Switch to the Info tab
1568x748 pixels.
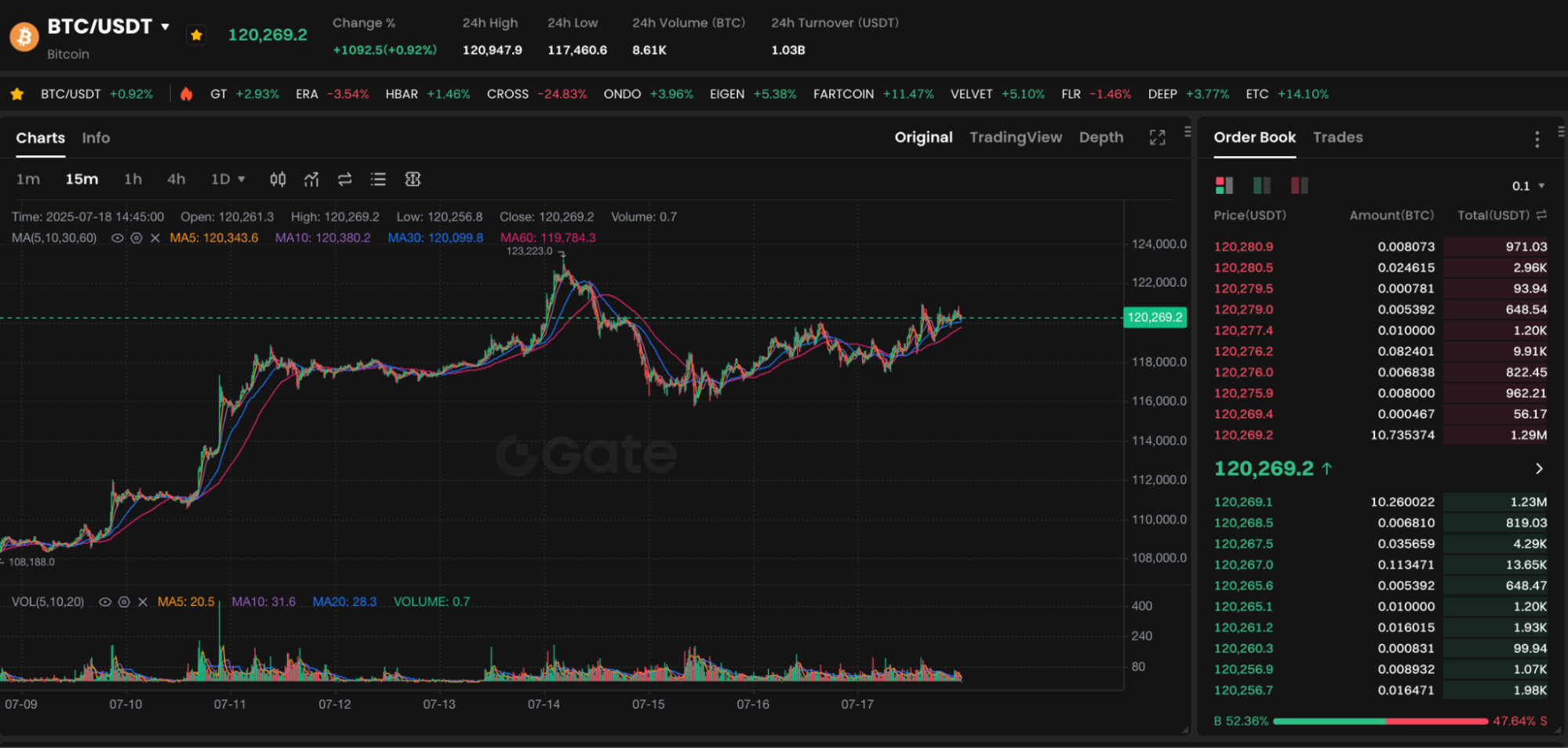(96, 138)
